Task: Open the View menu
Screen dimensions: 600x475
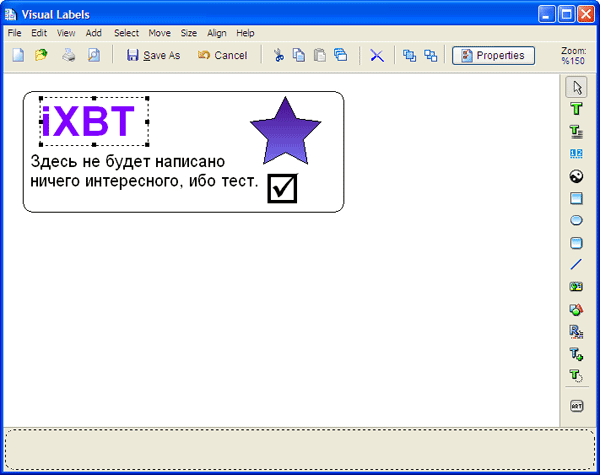Action: pyautogui.click(x=66, y=33)
